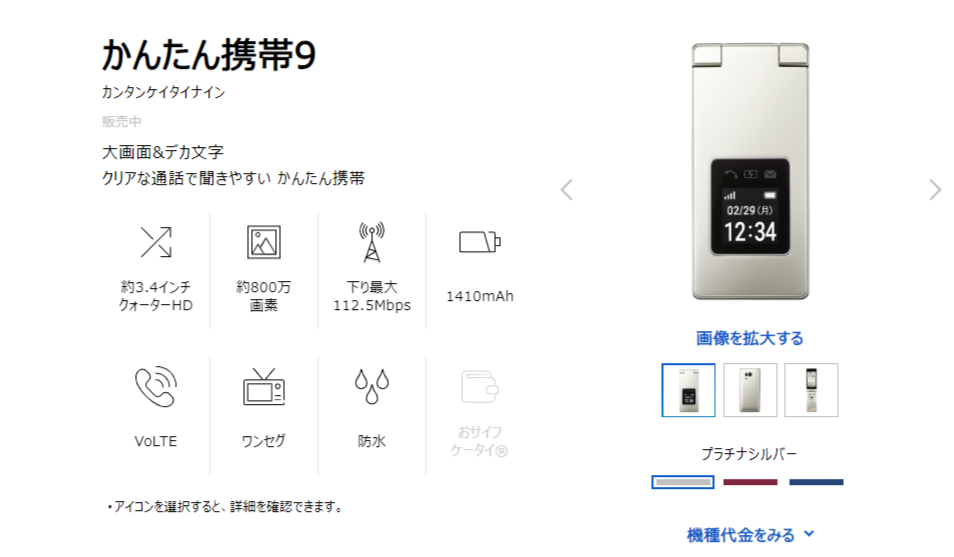The image size is (954, 557).
Task: Open the ワンセグ television icon
Action: coord(263,387)
